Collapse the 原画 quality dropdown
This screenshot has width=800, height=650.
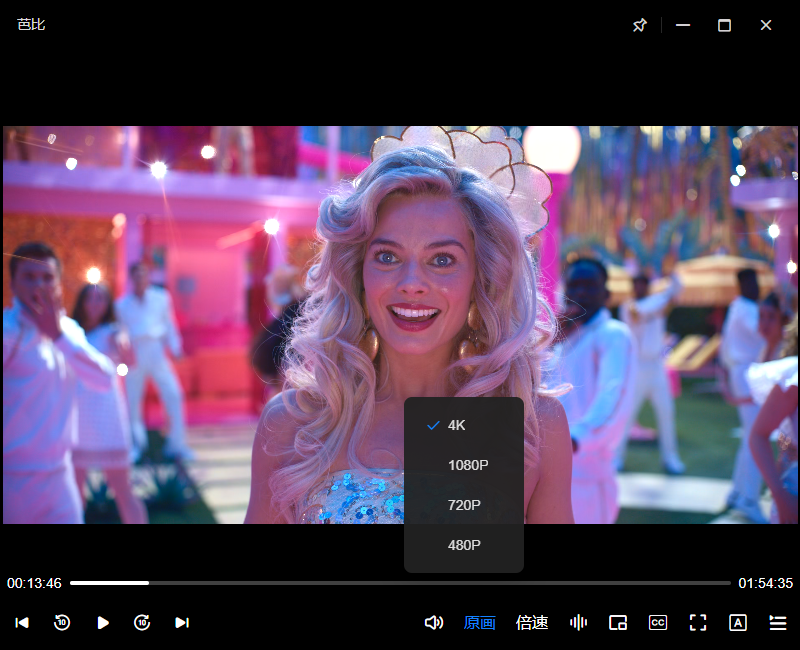480,623
